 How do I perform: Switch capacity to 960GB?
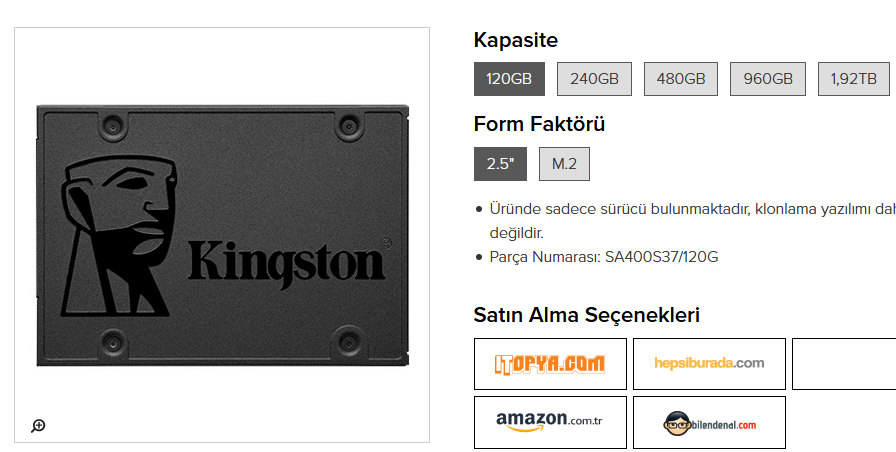768,79
